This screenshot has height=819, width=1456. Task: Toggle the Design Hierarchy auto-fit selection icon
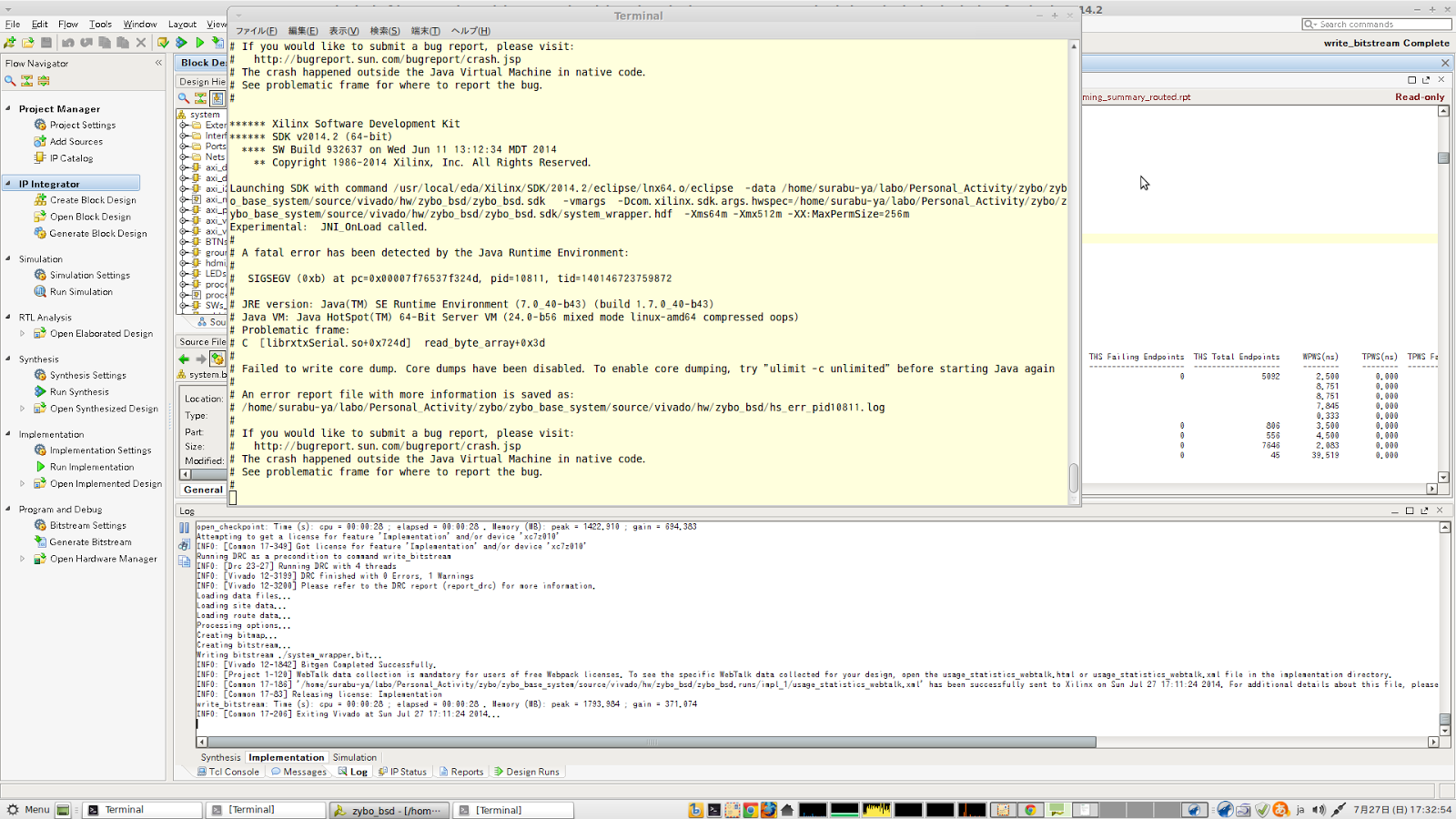click(x=217, y=98)
